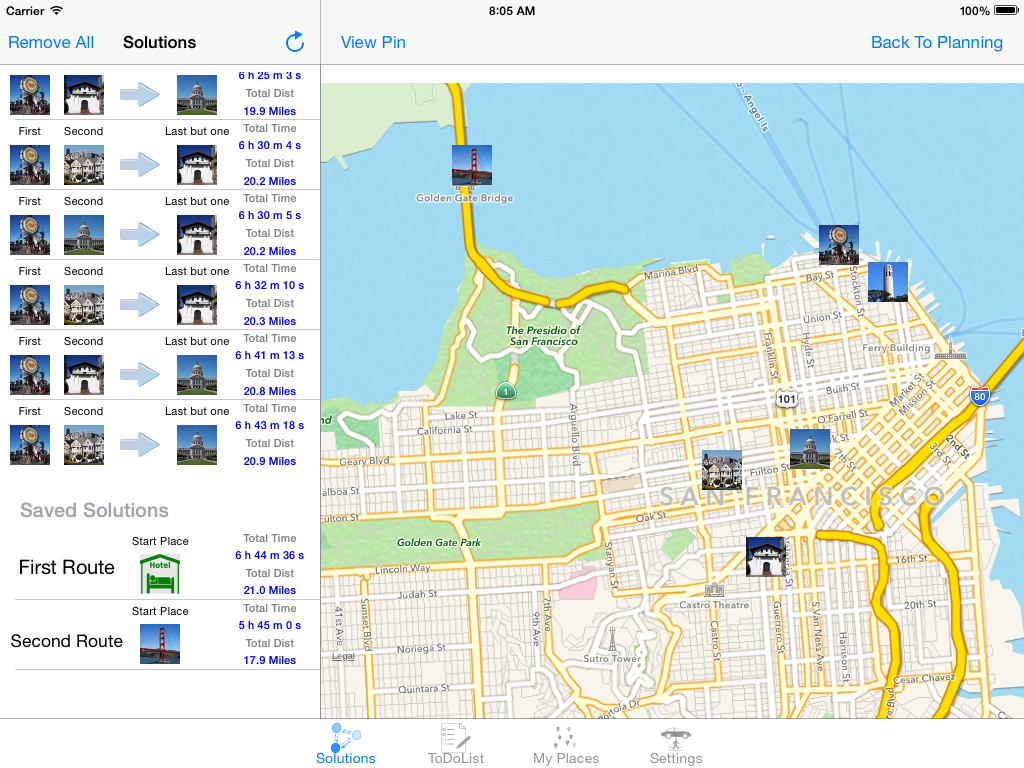Select the Painted Ladies houses pin on map

click(722, 470)
